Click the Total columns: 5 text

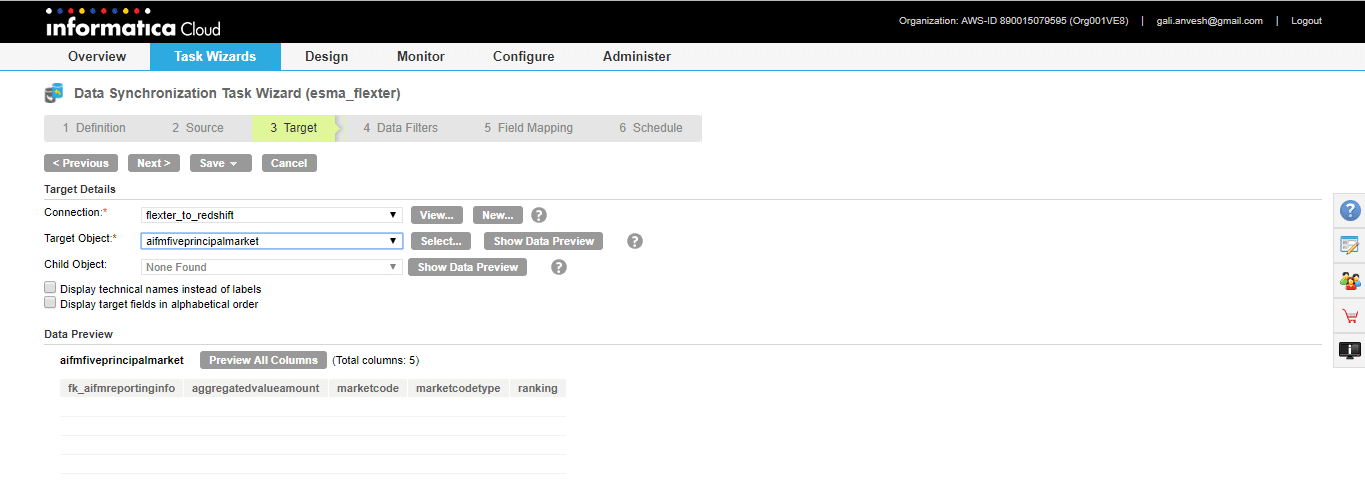[x=375, y=360]
